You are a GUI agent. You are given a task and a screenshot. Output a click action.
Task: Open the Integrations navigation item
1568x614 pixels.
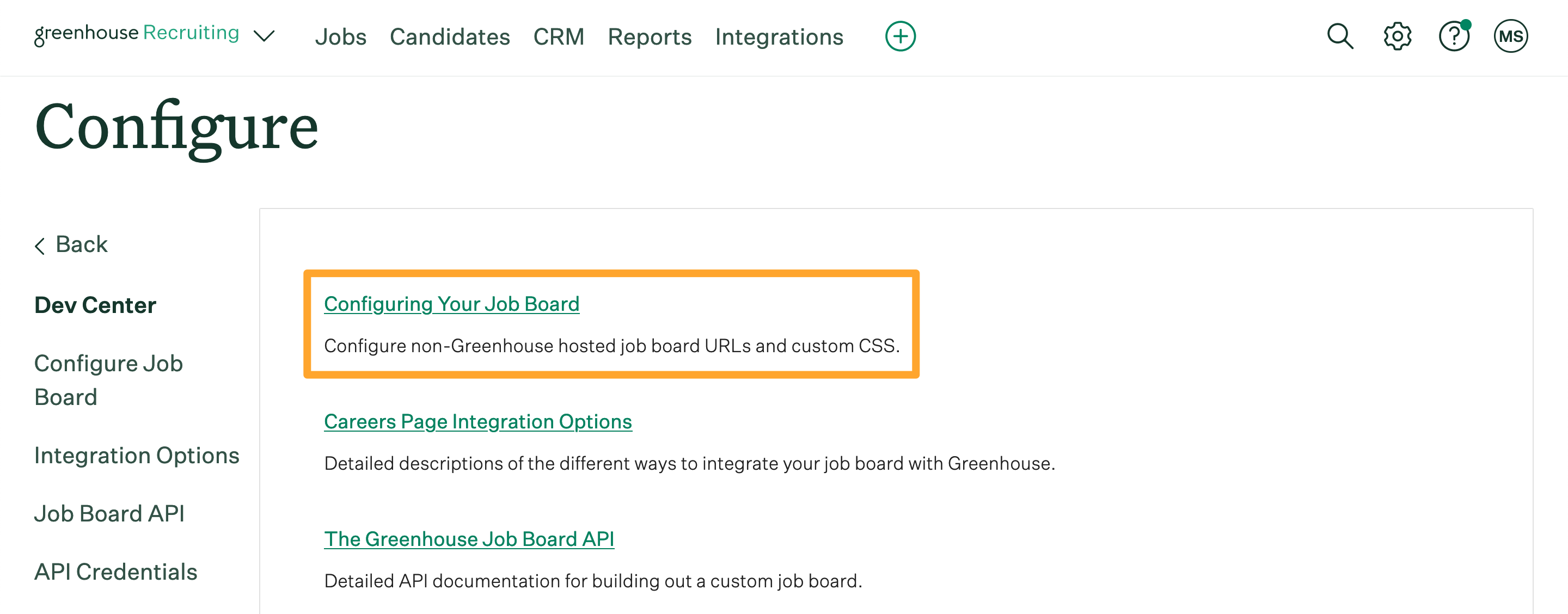coord(779,37)
